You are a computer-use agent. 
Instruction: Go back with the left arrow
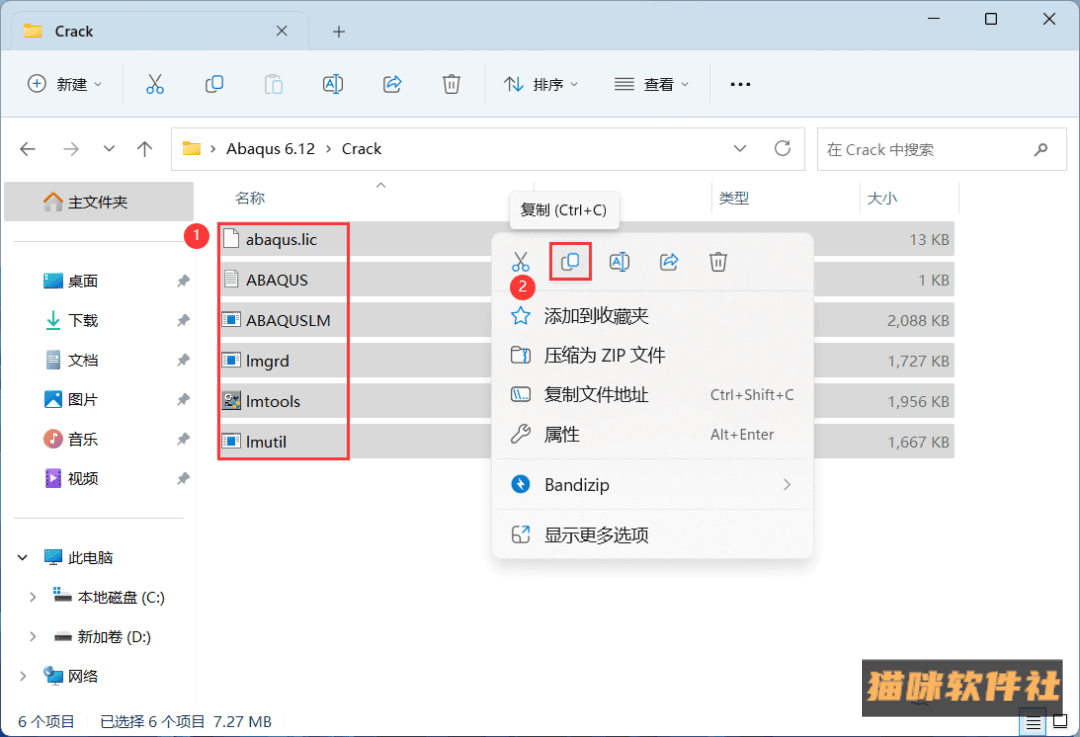coord(28,149)
